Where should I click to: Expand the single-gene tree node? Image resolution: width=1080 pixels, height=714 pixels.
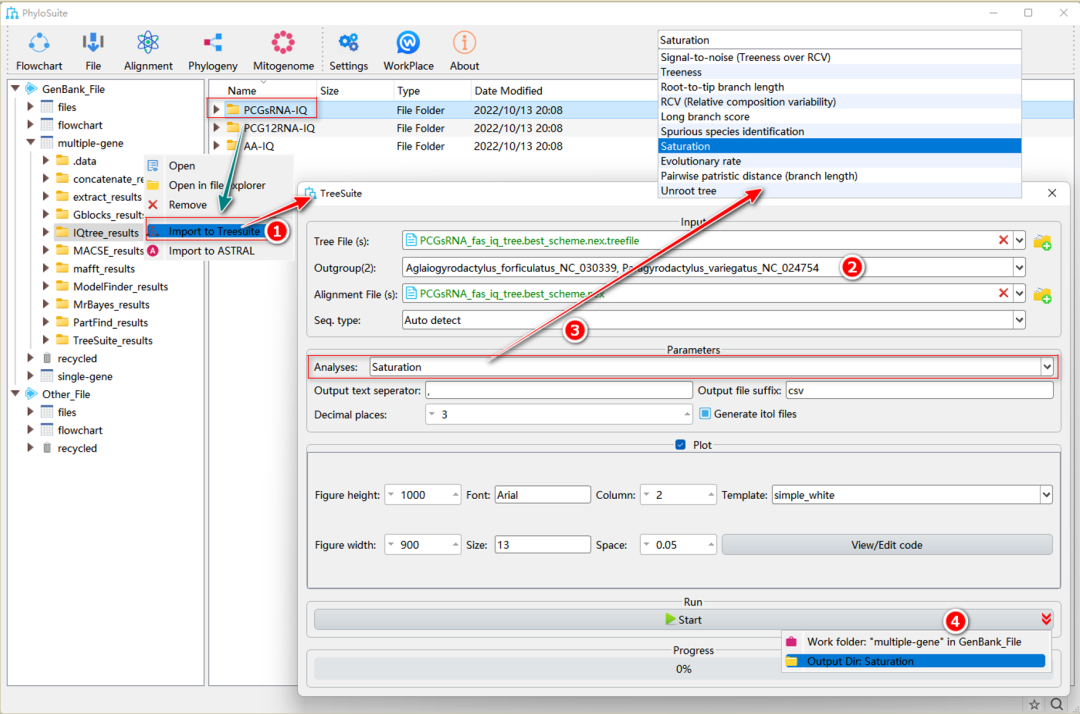30,376
